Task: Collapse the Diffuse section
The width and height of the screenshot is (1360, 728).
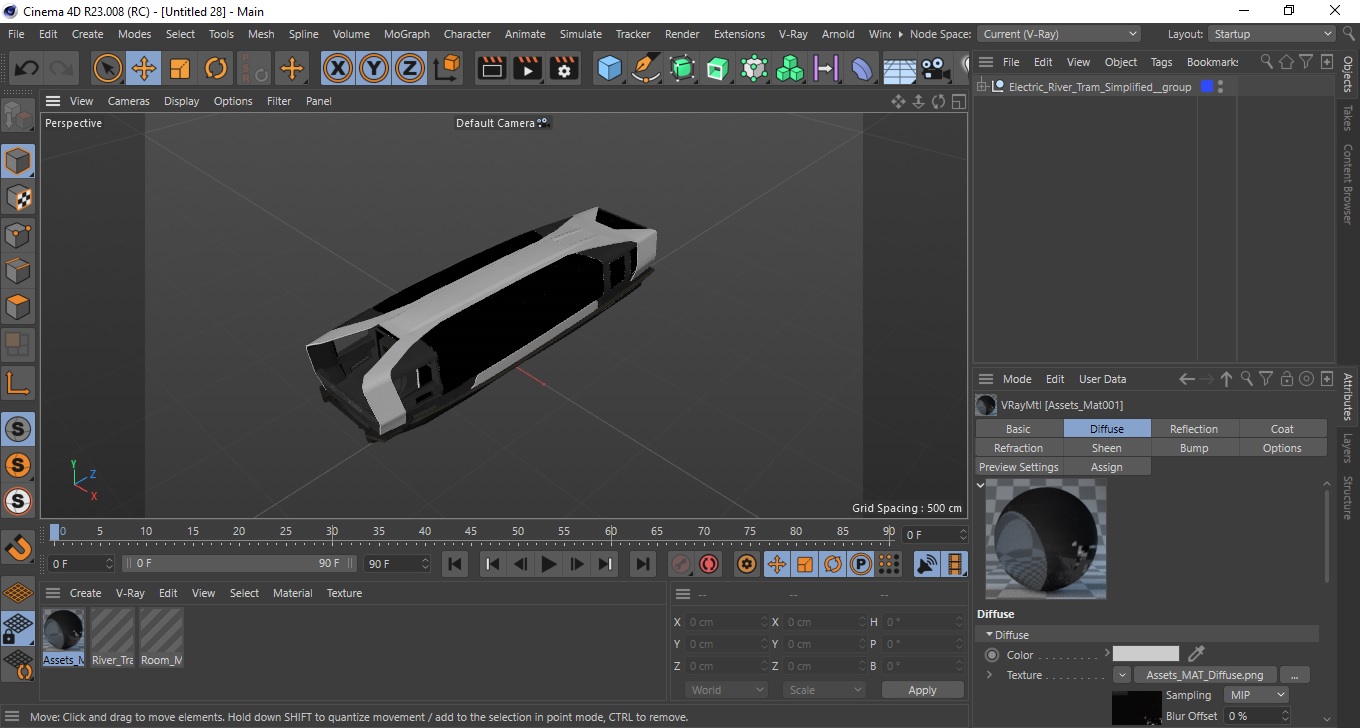Action: (x=990, y=635)
